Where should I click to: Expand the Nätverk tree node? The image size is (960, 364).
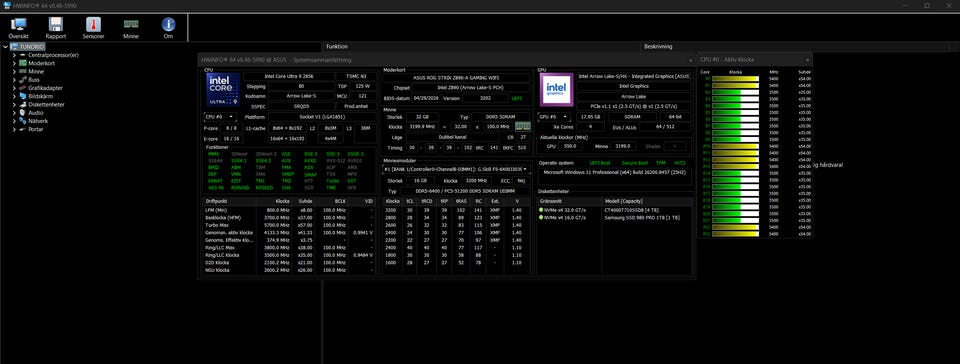14,121
